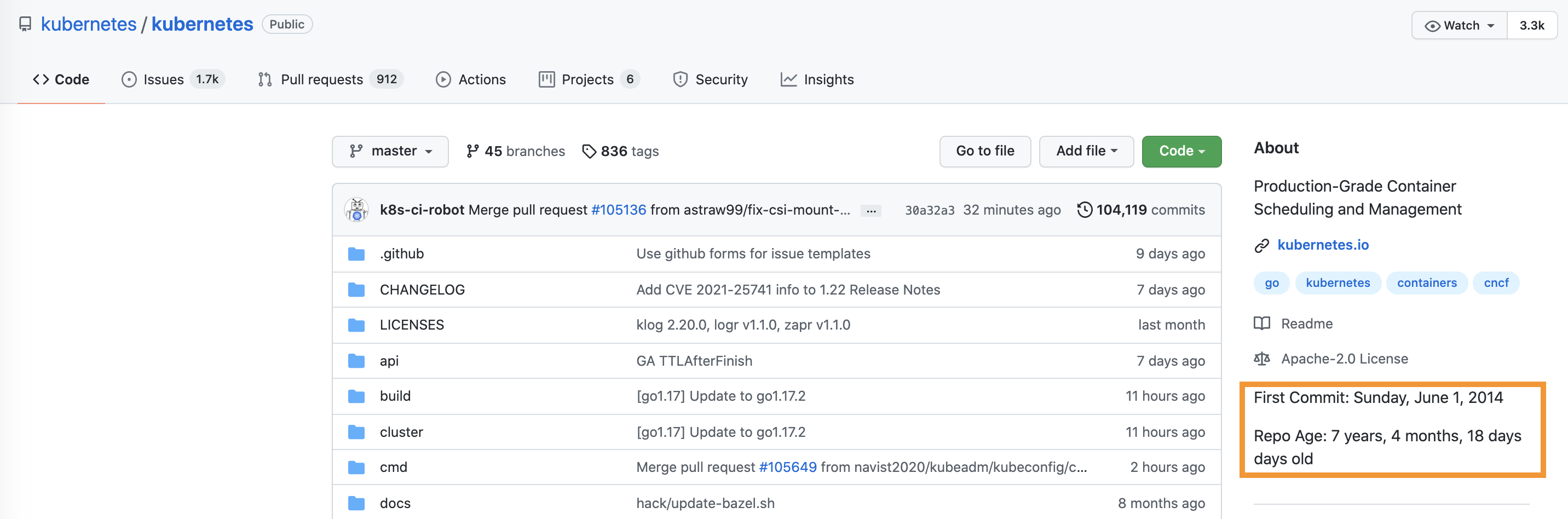The width and height of the screenshot is (1568, 519).
Task: Click the repository book icon beside kubernetes
Action: (25, 24)
